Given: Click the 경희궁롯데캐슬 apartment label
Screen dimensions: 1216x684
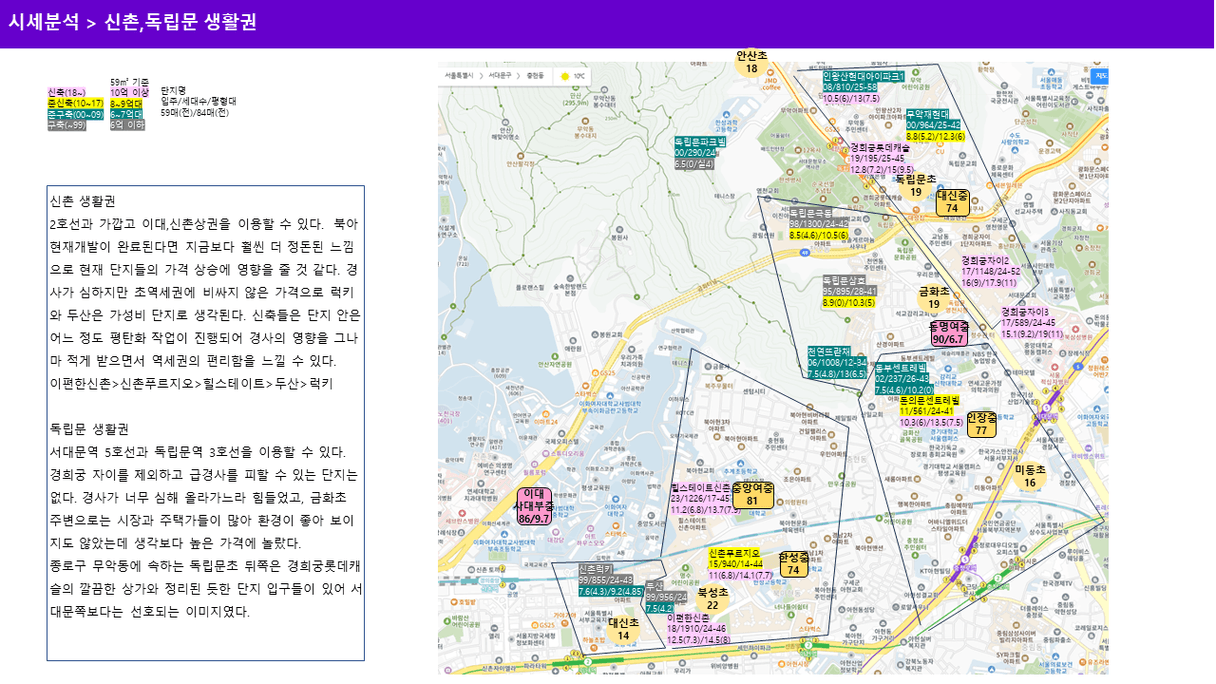Looking at the screenshot, I should pos(880,147).
